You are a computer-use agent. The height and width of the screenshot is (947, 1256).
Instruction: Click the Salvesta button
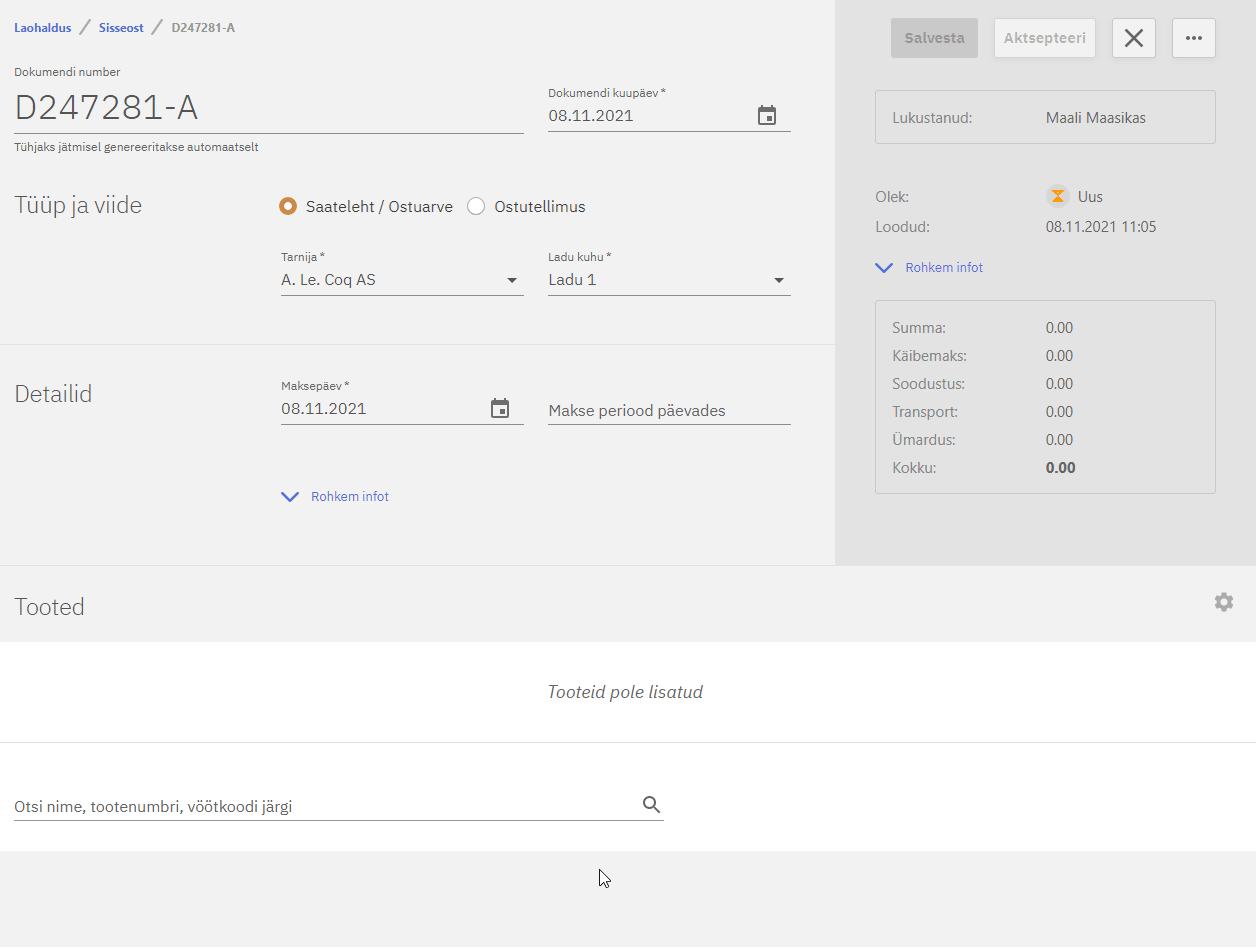[x=934, y=38]
